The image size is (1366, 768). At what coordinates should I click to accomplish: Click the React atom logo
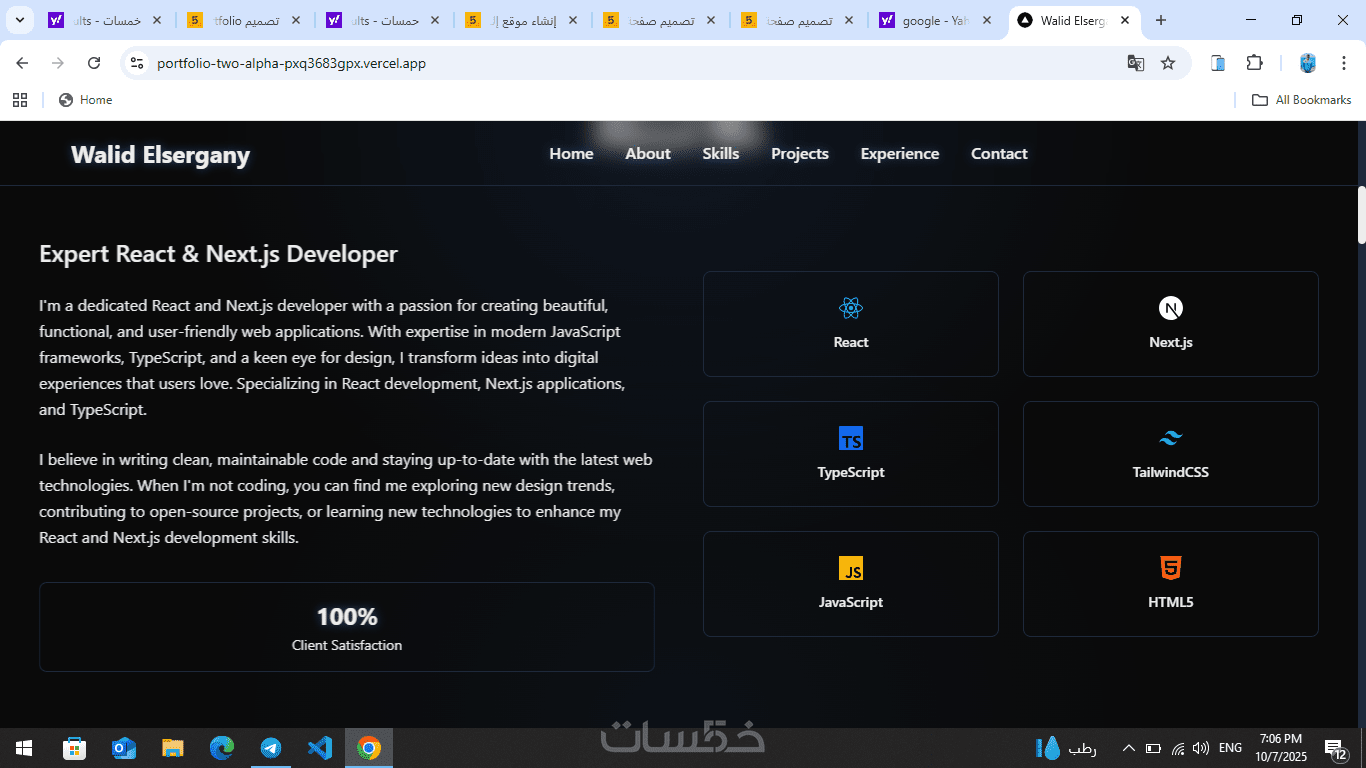click(851, 308)
